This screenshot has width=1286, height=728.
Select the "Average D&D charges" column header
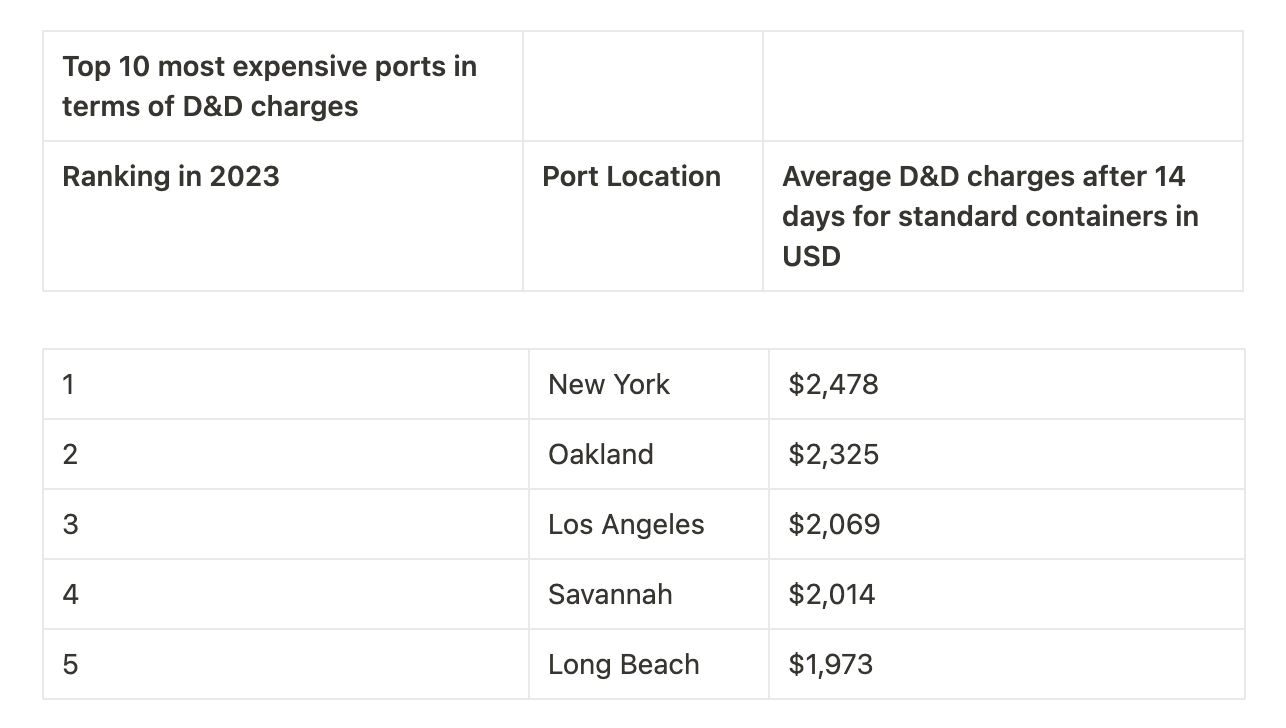point(990,216)
